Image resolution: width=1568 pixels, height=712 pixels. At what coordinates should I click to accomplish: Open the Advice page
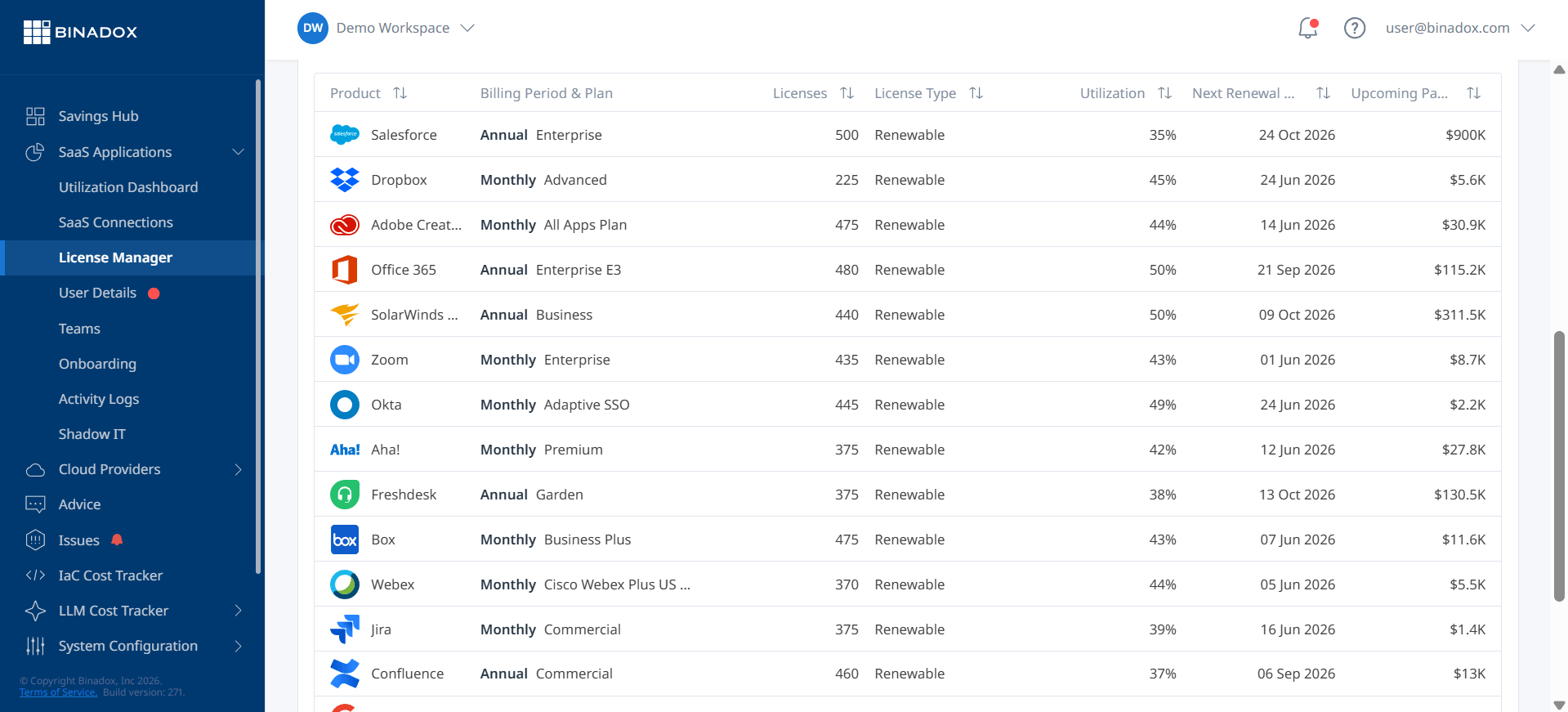pyautogui.click(x=79, y=504)
